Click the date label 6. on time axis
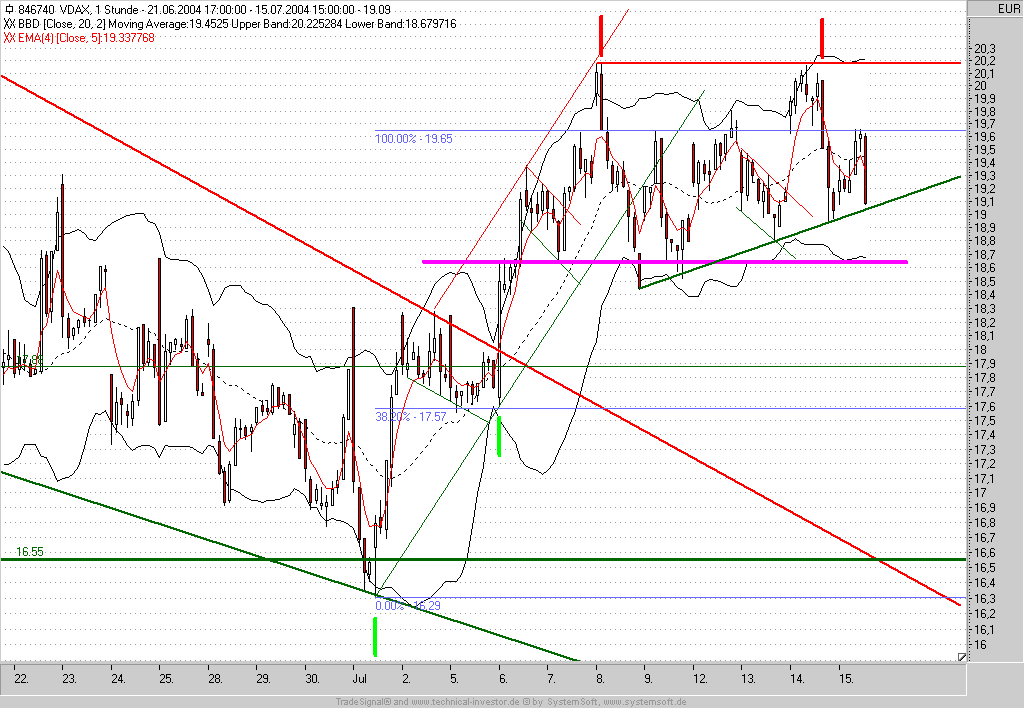Image resolution: width=1024 pixels, height=708 pixels. coord(503,679)
